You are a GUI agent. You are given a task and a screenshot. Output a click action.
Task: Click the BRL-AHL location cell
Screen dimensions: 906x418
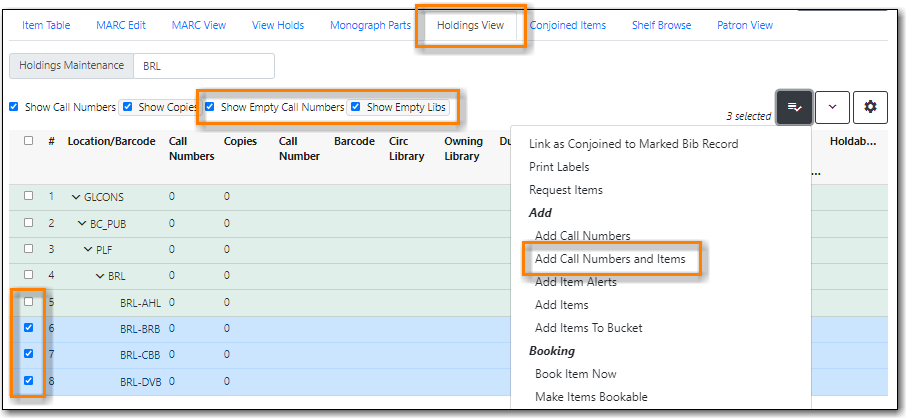click(140, 302)
